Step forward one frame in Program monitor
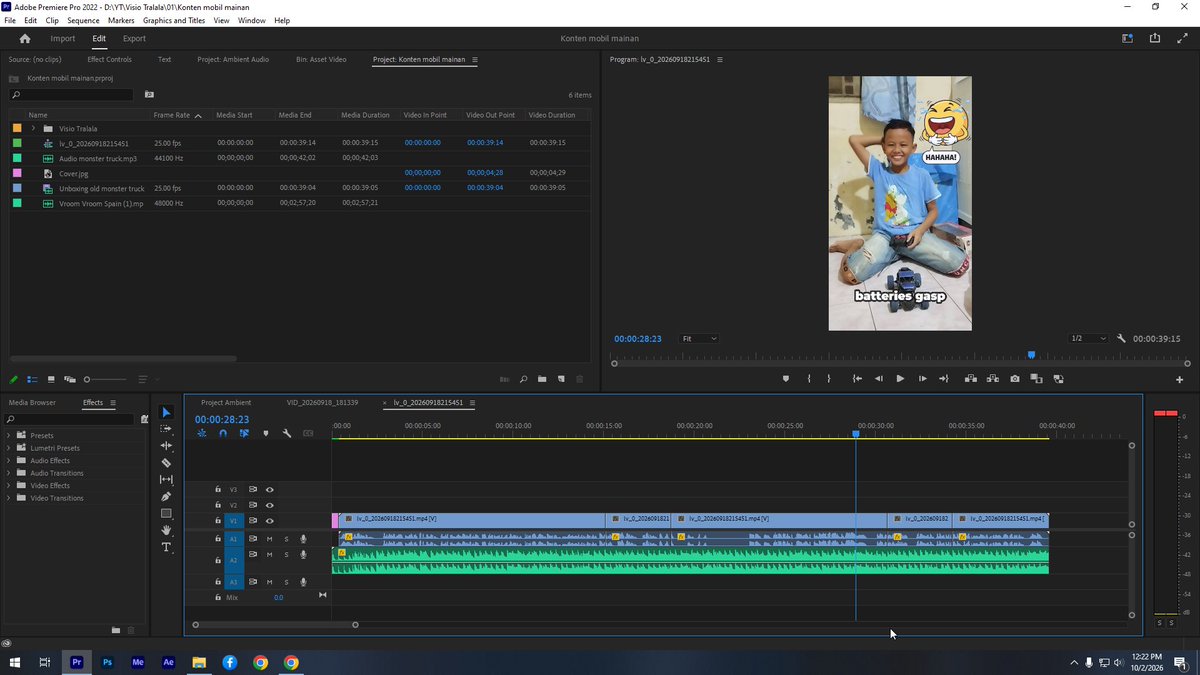Viewport: 1200px width, 675px height. point(922,379)
